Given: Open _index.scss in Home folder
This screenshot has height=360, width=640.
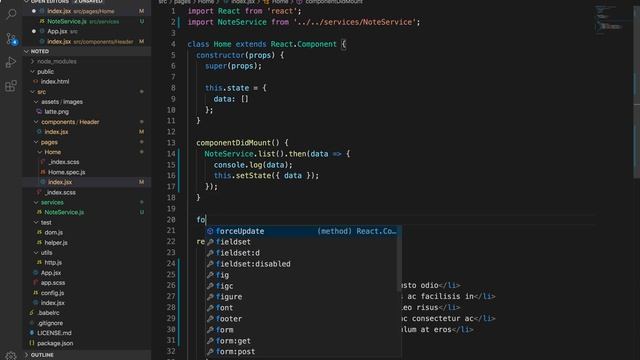Looking at the screenshot, I should 64,162.
